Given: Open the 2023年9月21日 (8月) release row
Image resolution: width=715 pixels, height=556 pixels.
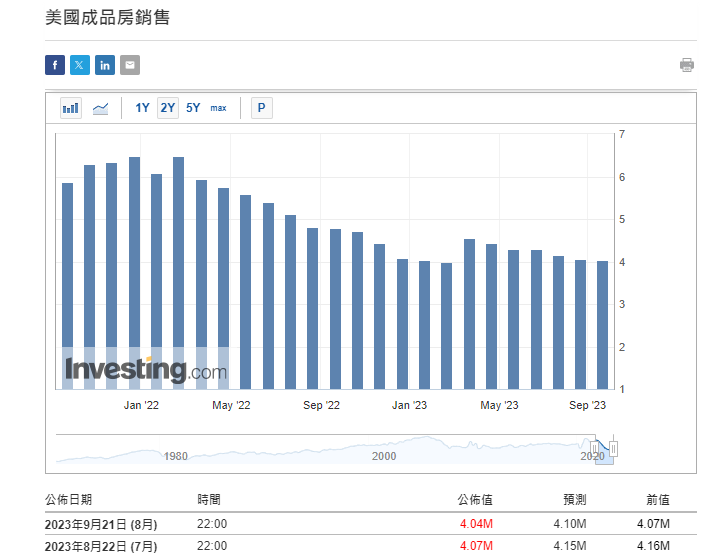Looking at the screenshot, I should 371,524.
